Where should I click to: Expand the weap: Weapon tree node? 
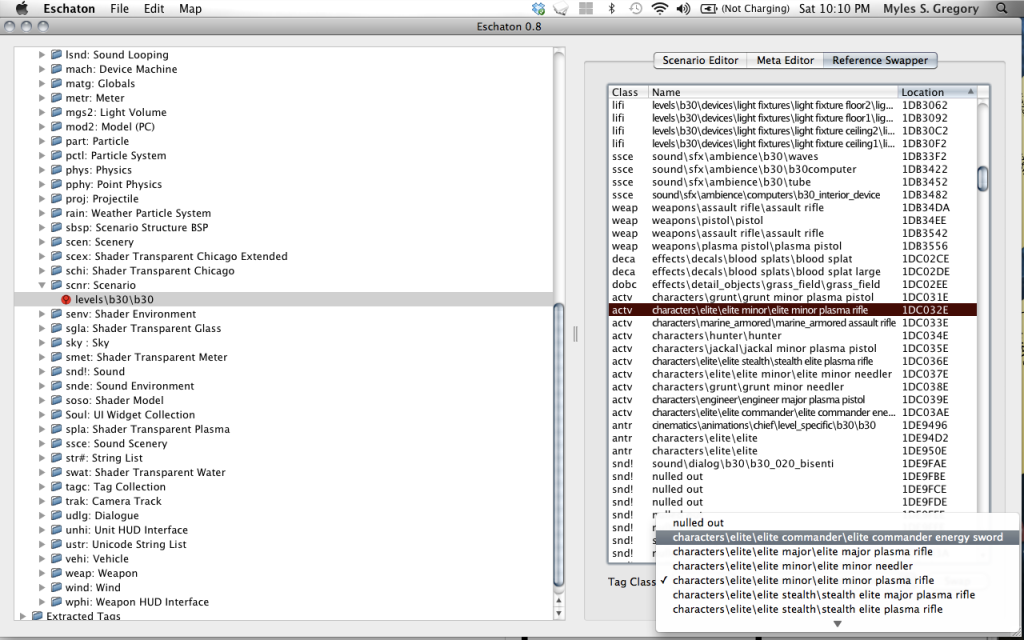pos(42,573)
